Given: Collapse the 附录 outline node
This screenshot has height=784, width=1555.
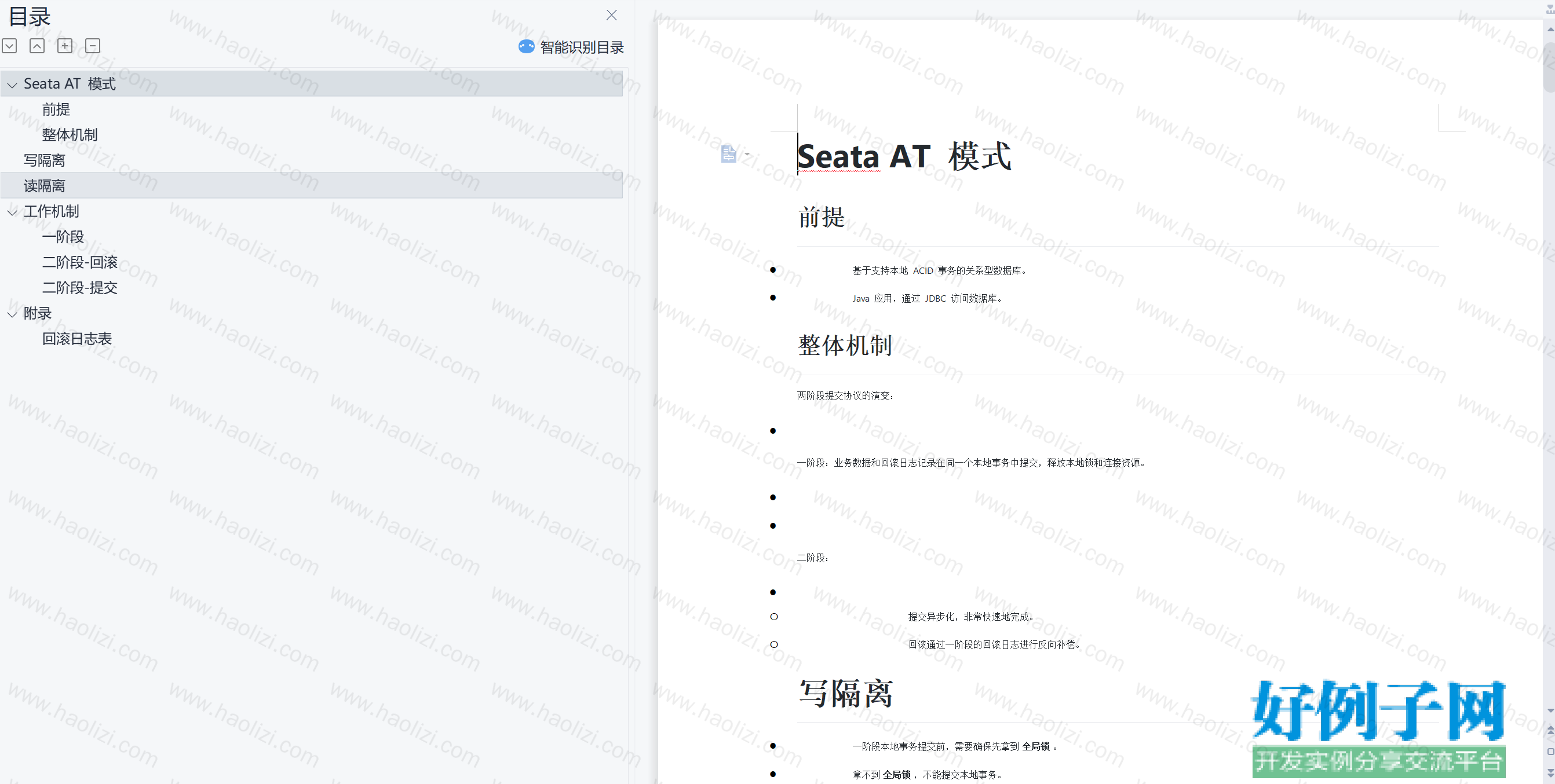Looking at the screenshot, I should (12, 314).
